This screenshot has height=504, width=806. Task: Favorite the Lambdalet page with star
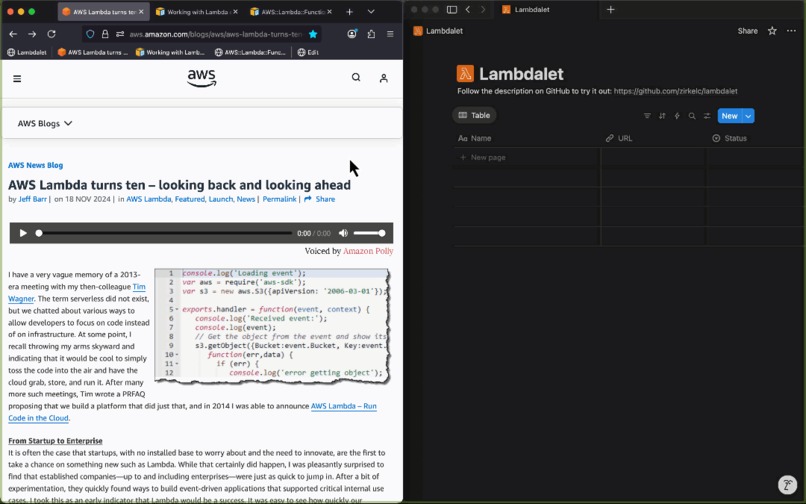pos(772,31)
